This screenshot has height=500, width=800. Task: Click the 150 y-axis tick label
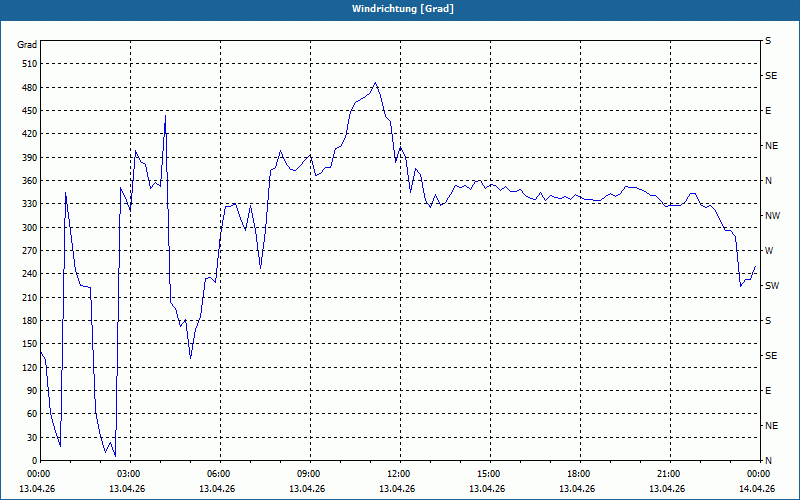(x=30, y=344)
